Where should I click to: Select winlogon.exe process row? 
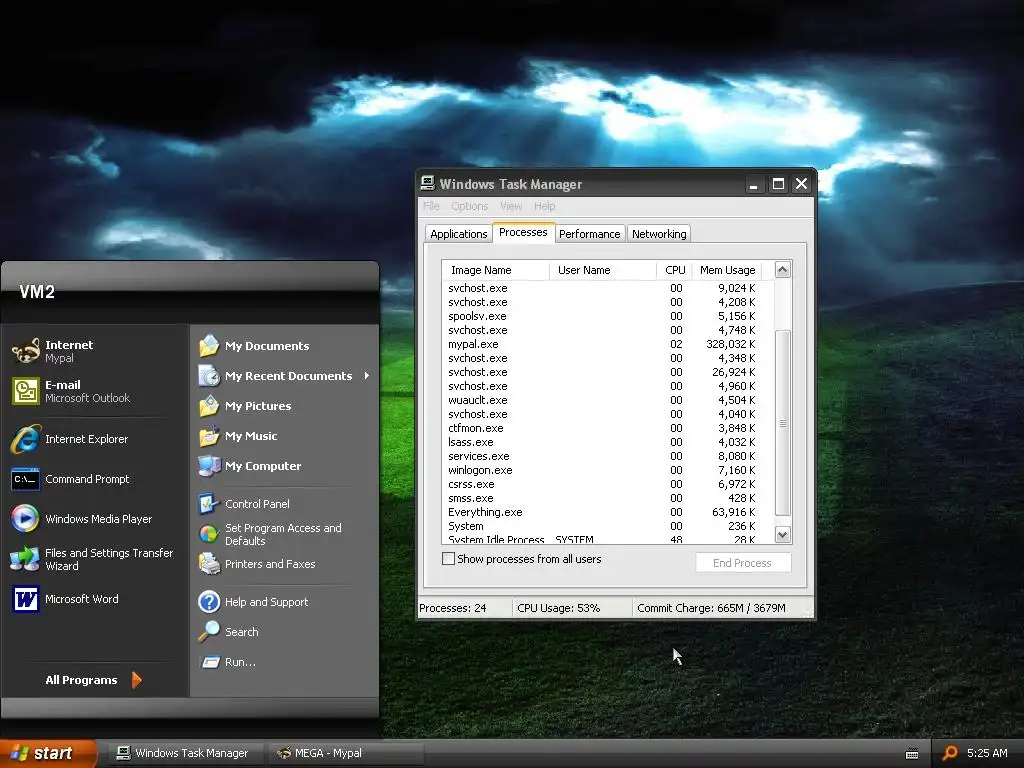601,470
